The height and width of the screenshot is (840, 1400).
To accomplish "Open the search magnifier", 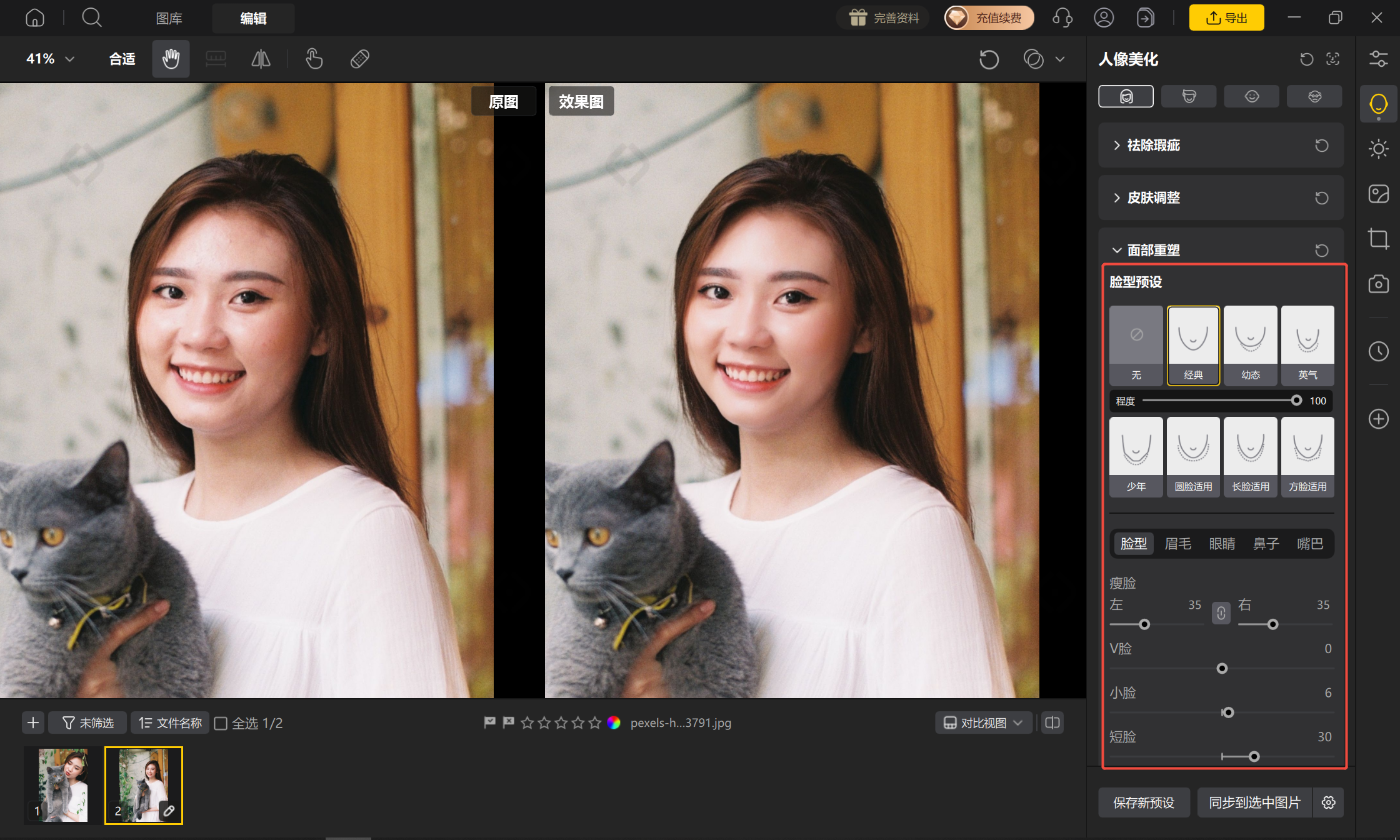I will pos(92,17).
